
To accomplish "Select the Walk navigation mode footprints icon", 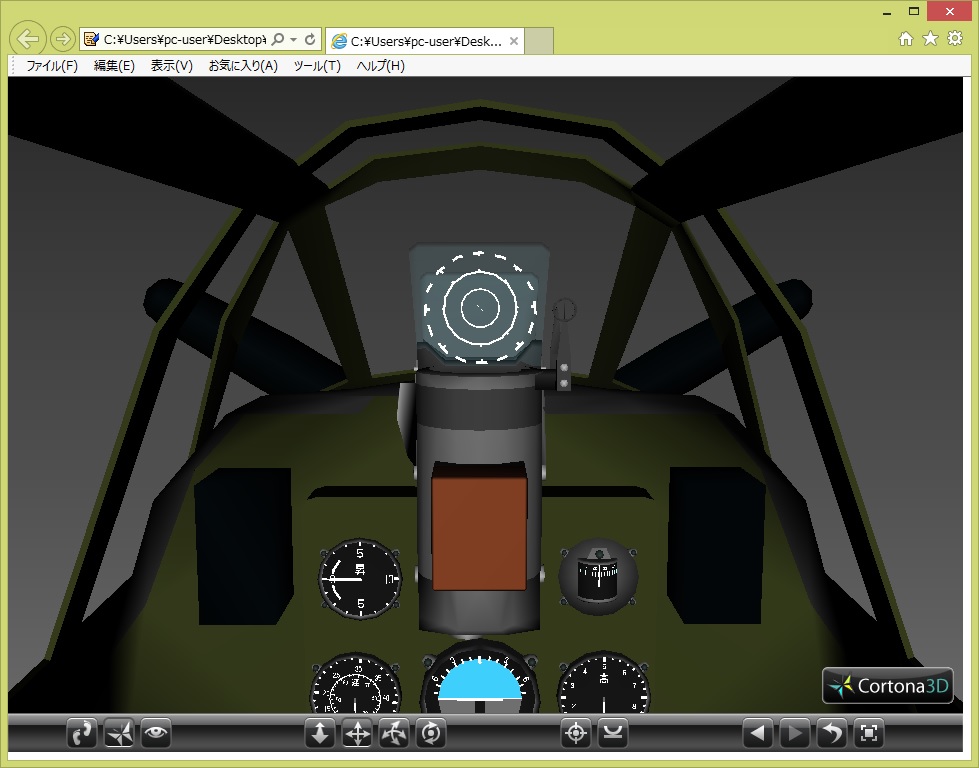I will point(82,734).
